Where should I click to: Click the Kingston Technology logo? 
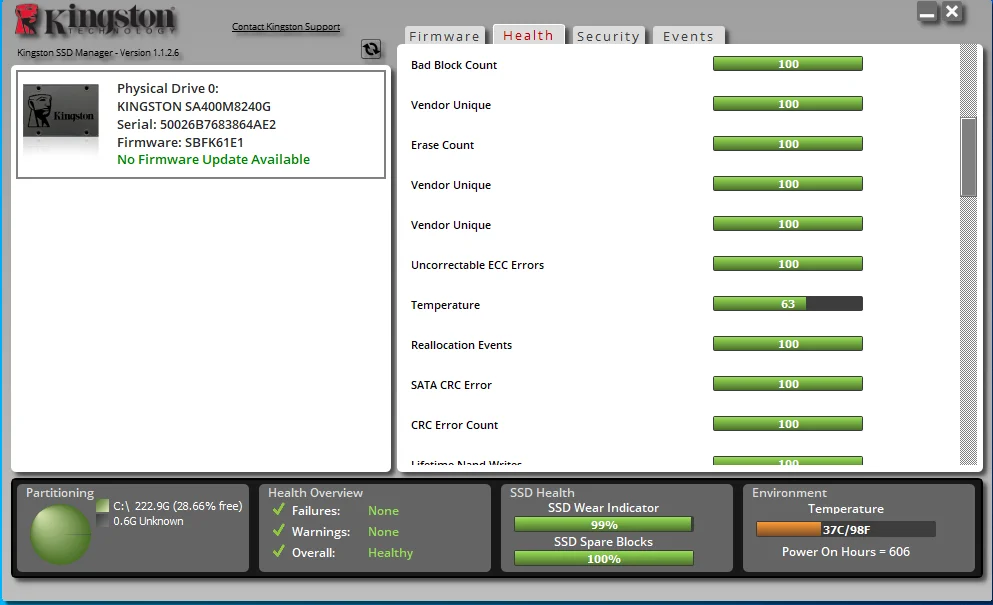coord(96,20)
